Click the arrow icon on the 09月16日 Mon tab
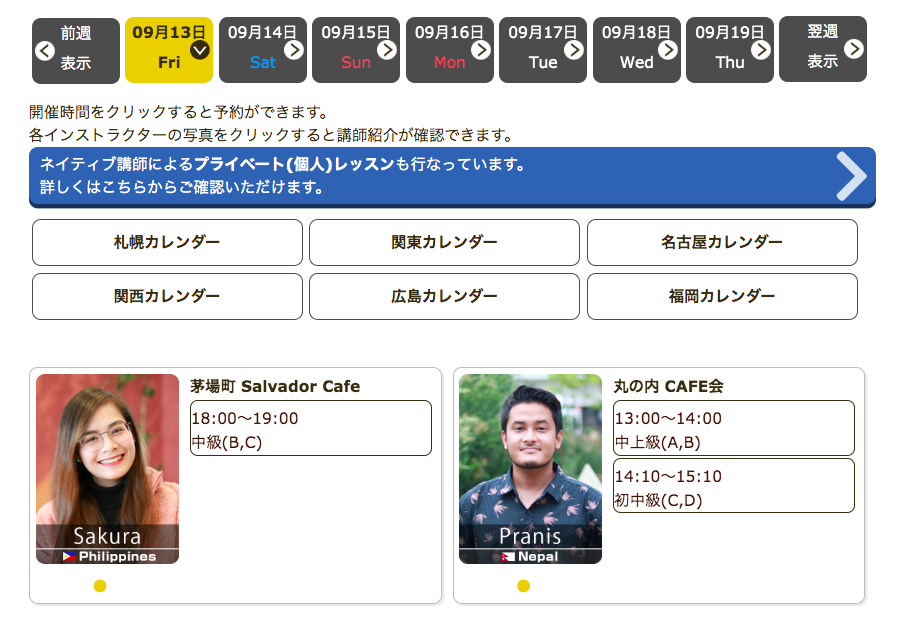Viewport: 900px width, 624px height. (x=481, y=49)
